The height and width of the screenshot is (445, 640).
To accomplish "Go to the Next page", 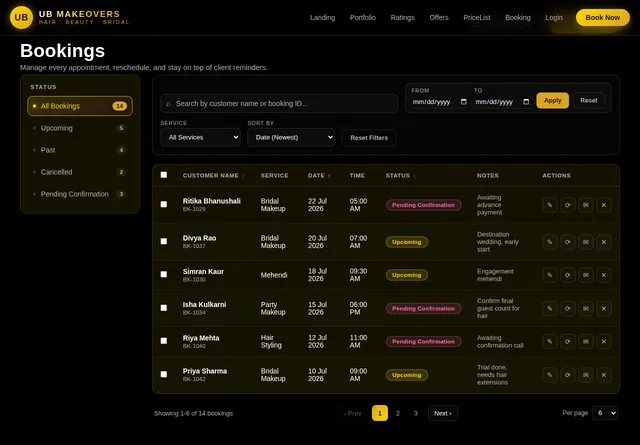I will 442,413.
